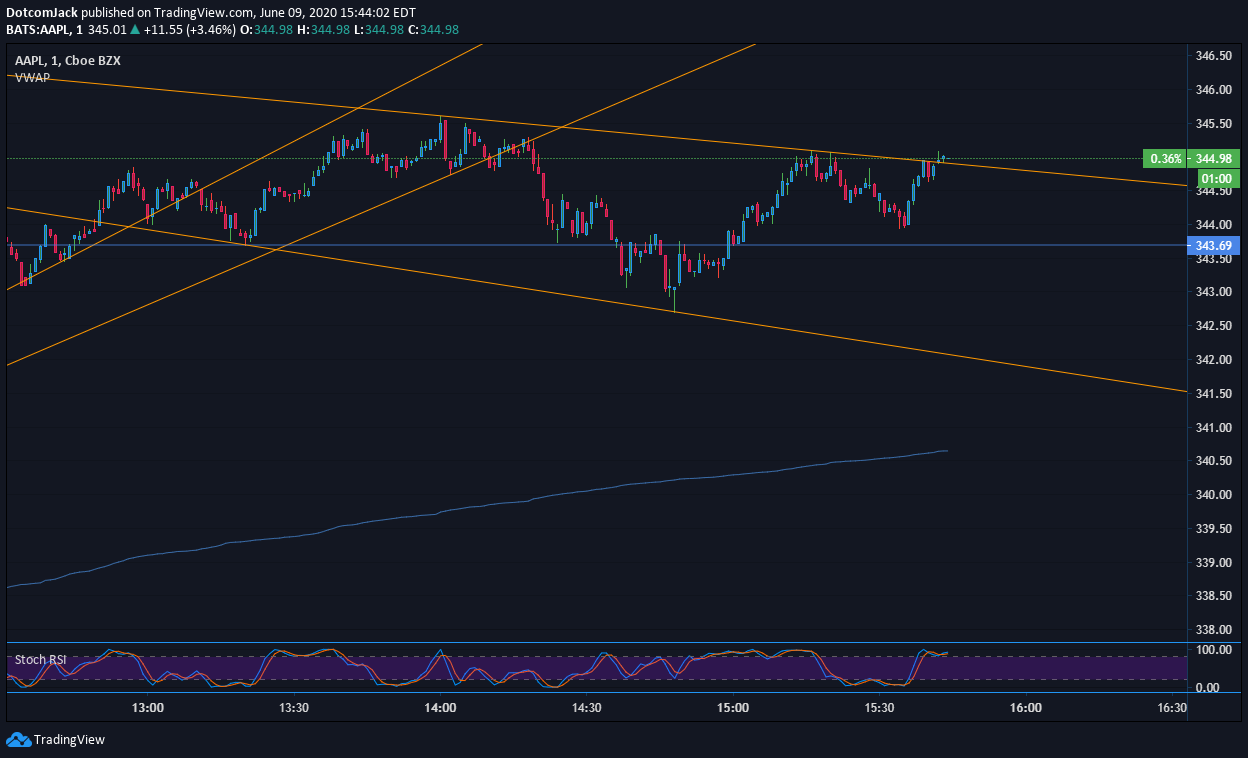Click the 346.00 price axis label

(x=1214, y=90)
